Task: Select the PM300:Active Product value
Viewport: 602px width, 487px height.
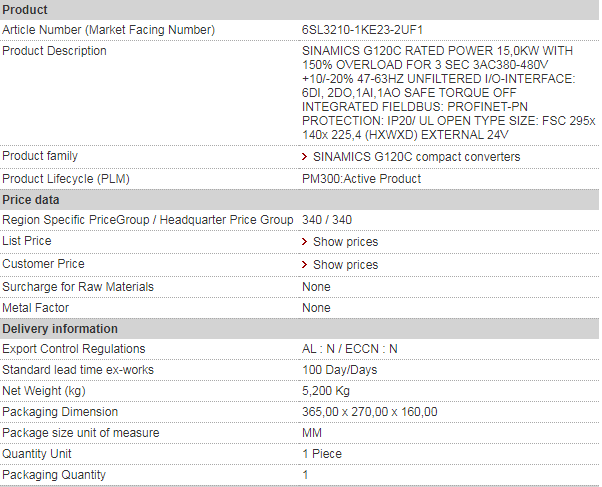Action: pos(361,179)
